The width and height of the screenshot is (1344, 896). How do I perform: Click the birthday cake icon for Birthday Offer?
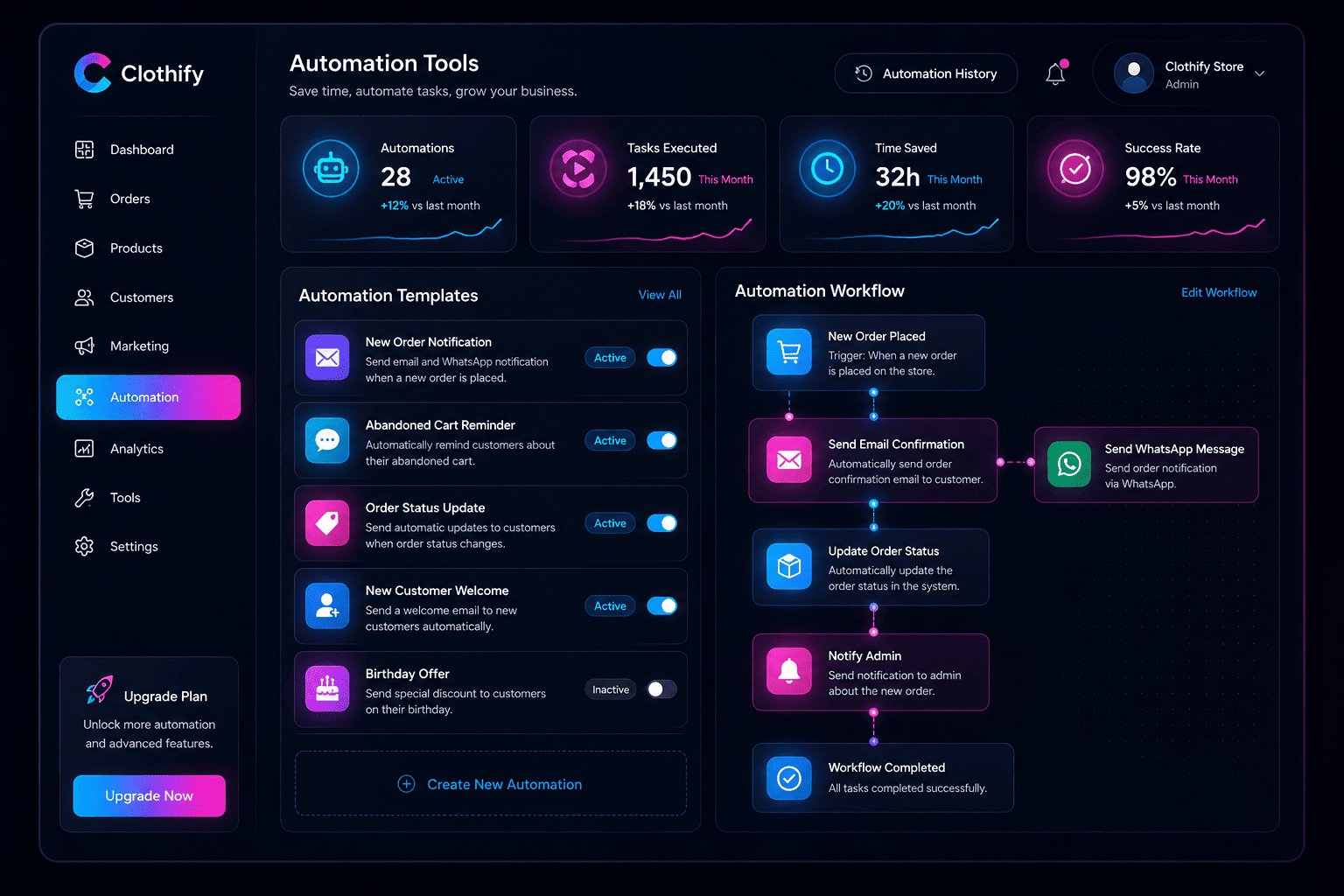click(327, 689)
